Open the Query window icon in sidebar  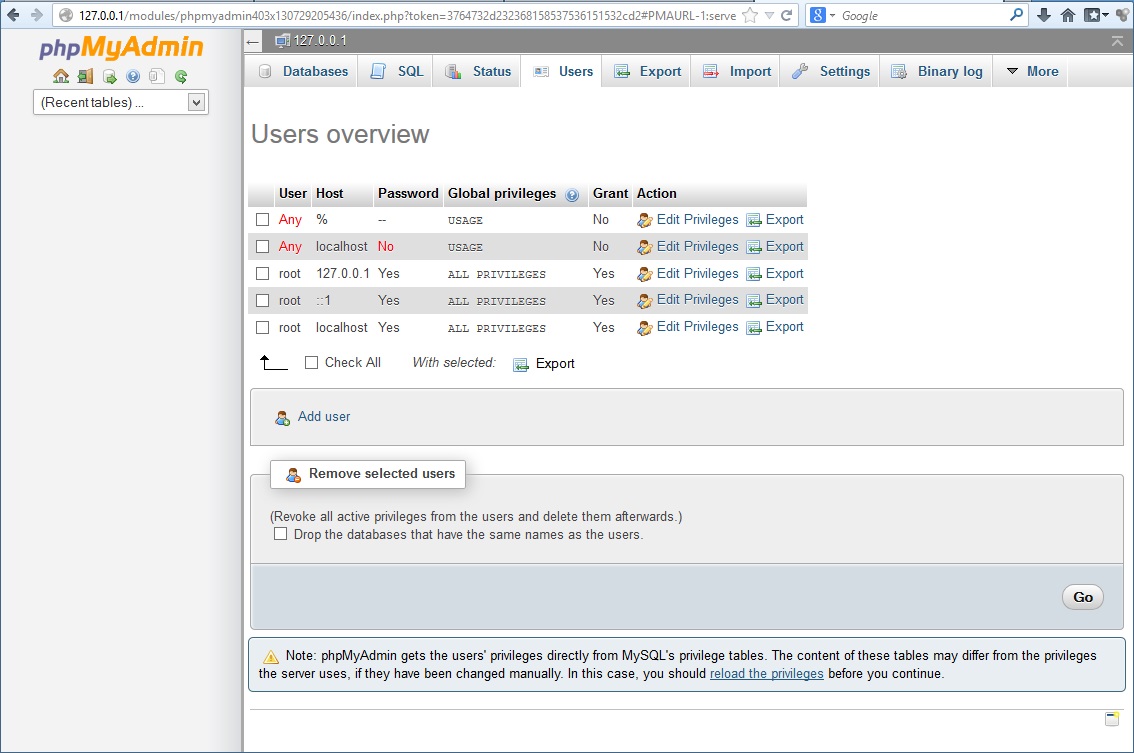tap(109, 77)
